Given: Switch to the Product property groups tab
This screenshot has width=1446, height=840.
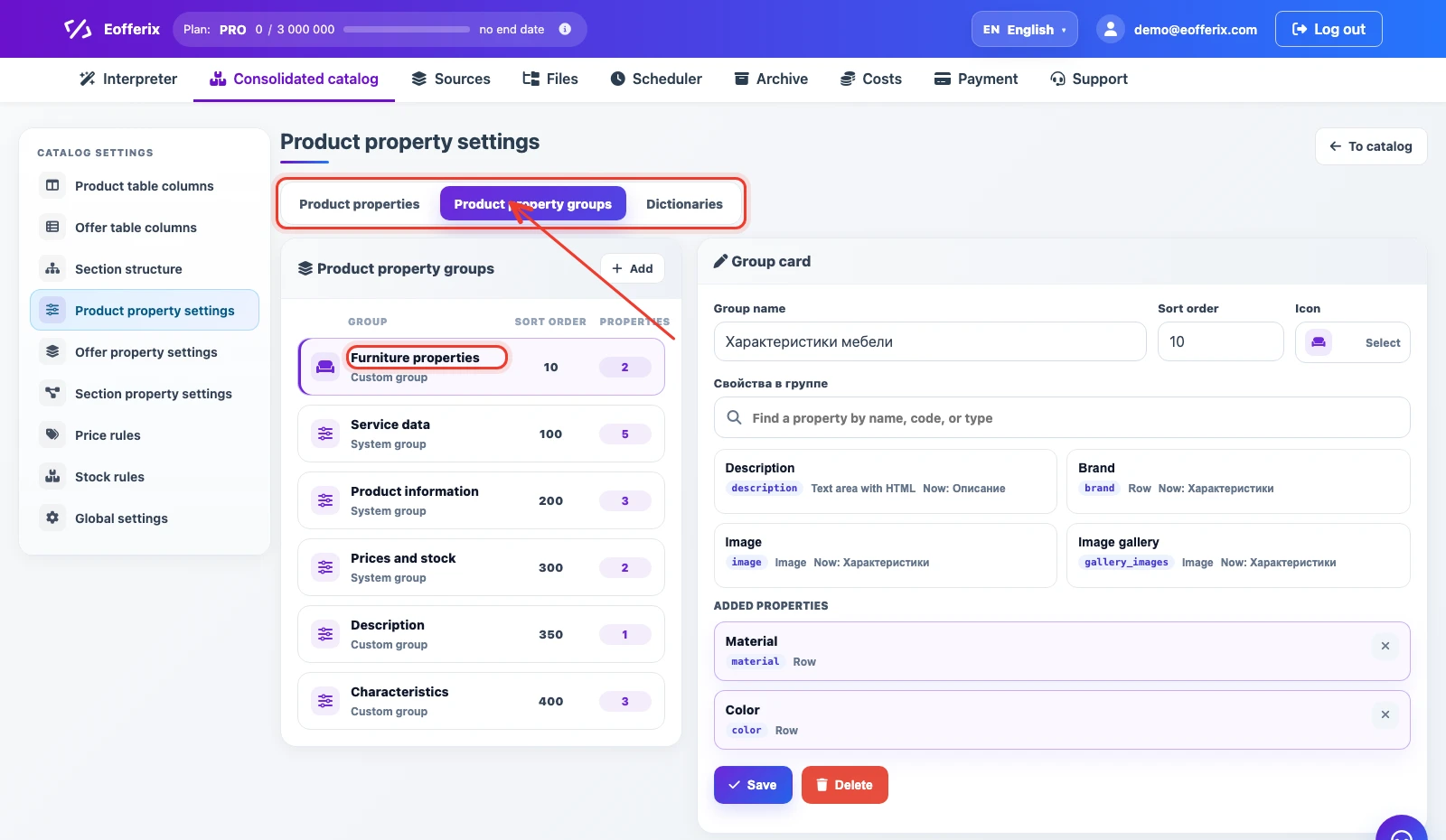Looking at the screenshot, I should tap(533, 204).
